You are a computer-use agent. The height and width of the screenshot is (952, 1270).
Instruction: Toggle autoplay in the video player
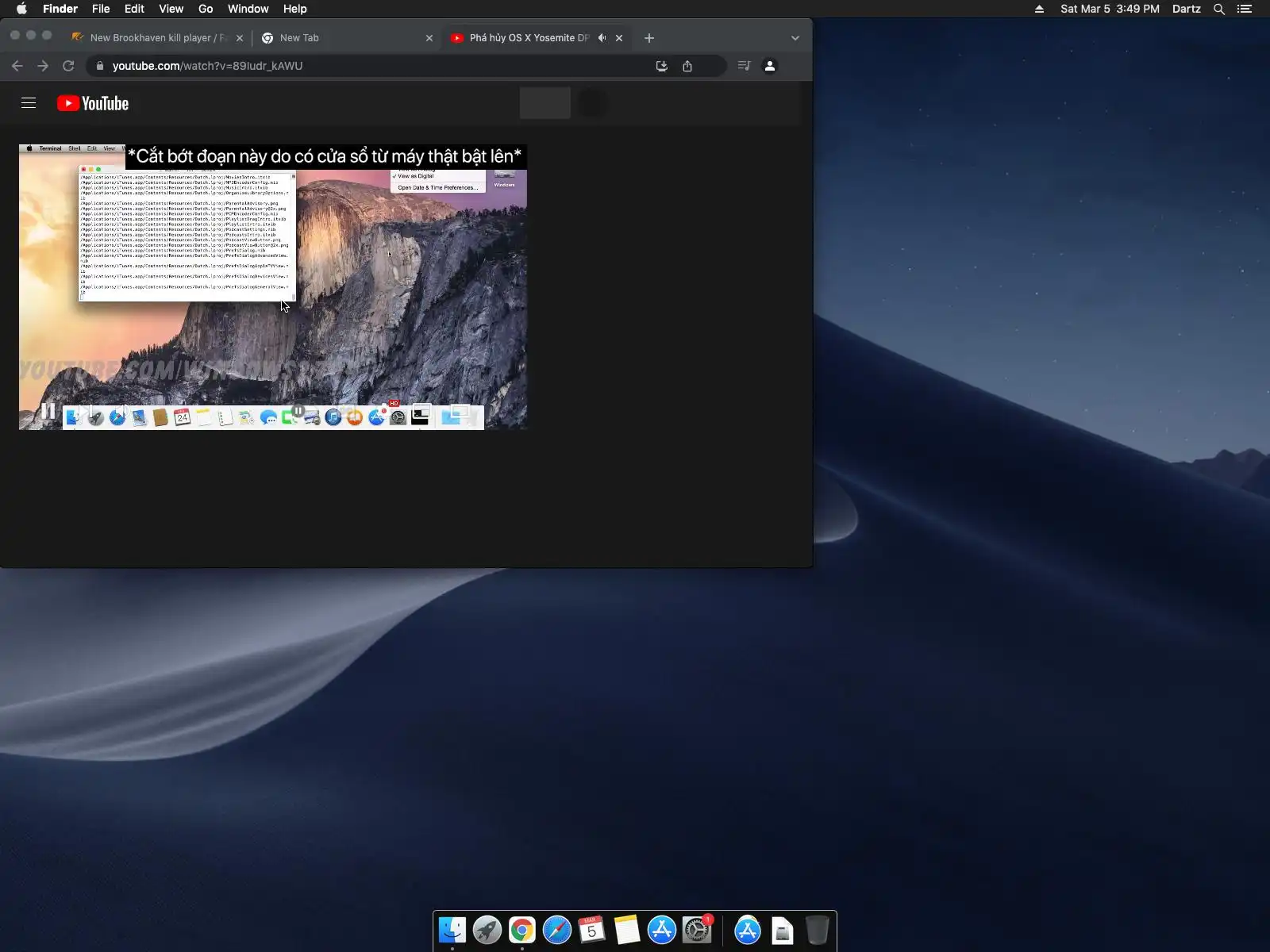pyautogui.click(x=297, y=411)
